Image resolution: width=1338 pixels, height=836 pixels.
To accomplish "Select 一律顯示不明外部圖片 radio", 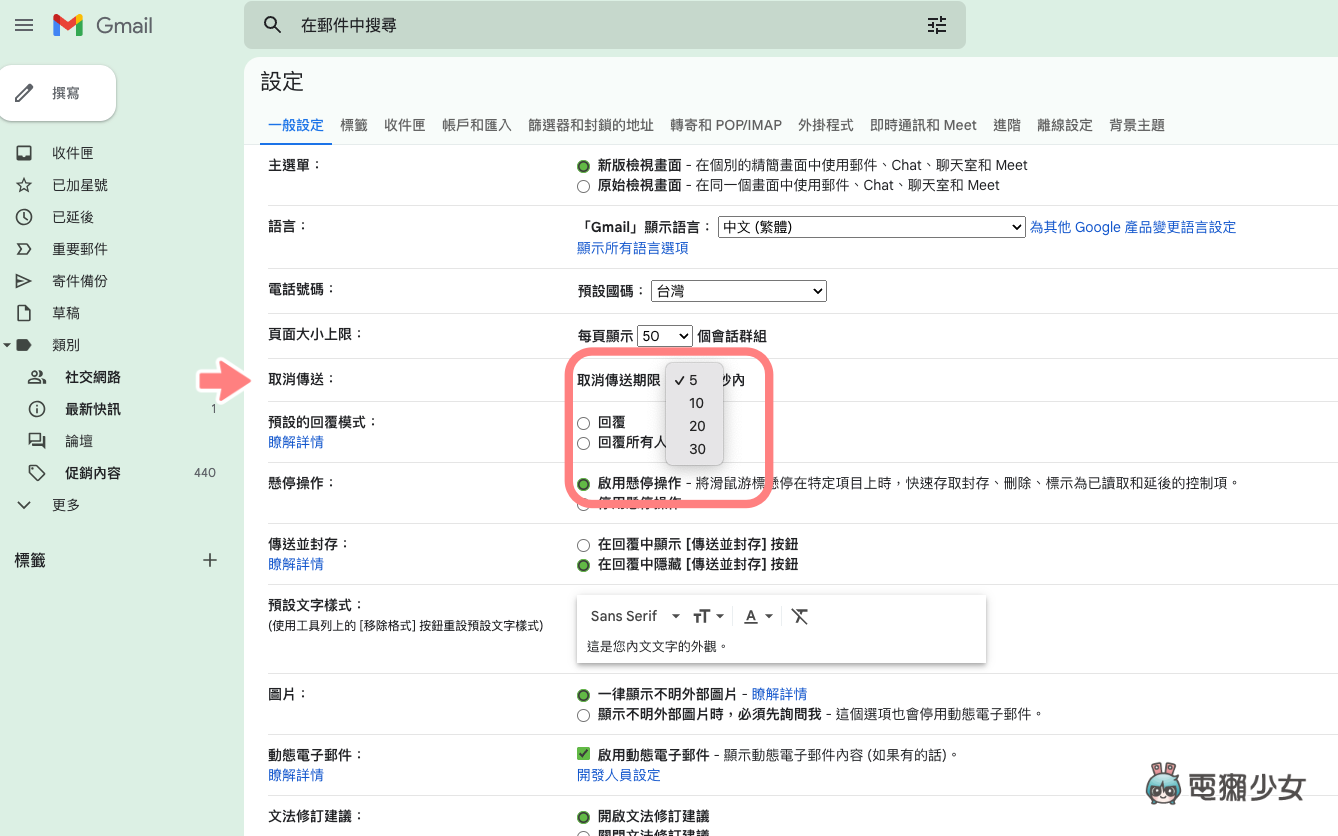I will coord(583,695).
